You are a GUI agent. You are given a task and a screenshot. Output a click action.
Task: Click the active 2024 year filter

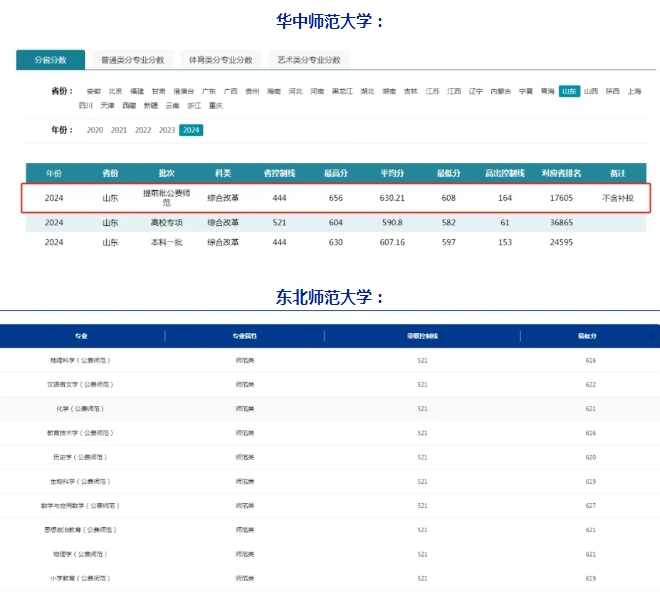click(x=191, y=130)
